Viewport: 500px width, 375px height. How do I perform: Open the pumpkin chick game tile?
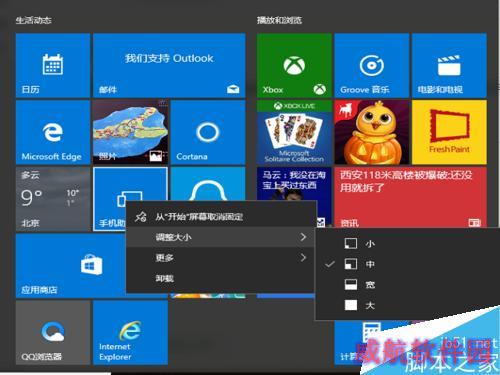(372, 132)
